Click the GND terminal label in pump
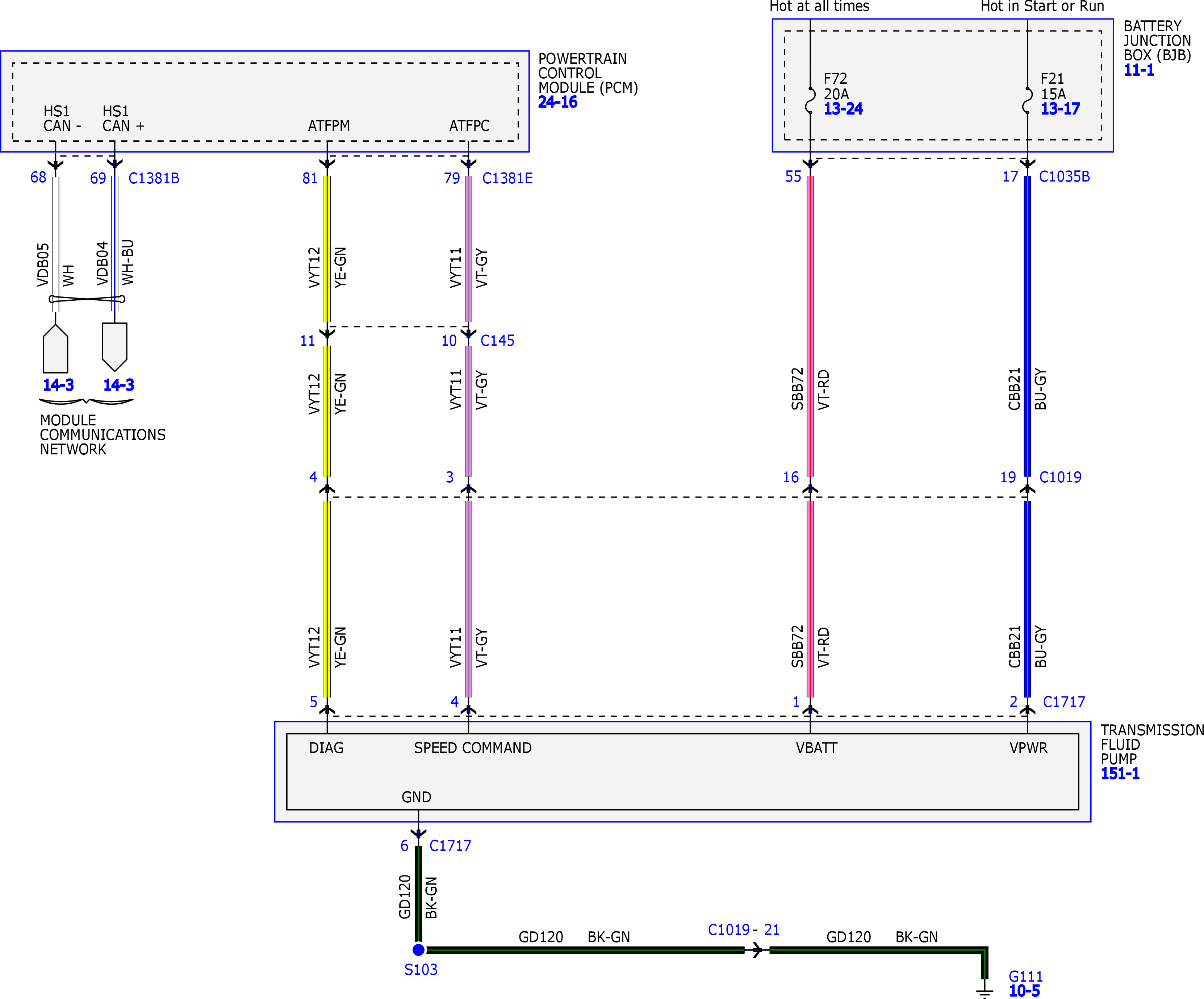 tap(416, 797)
